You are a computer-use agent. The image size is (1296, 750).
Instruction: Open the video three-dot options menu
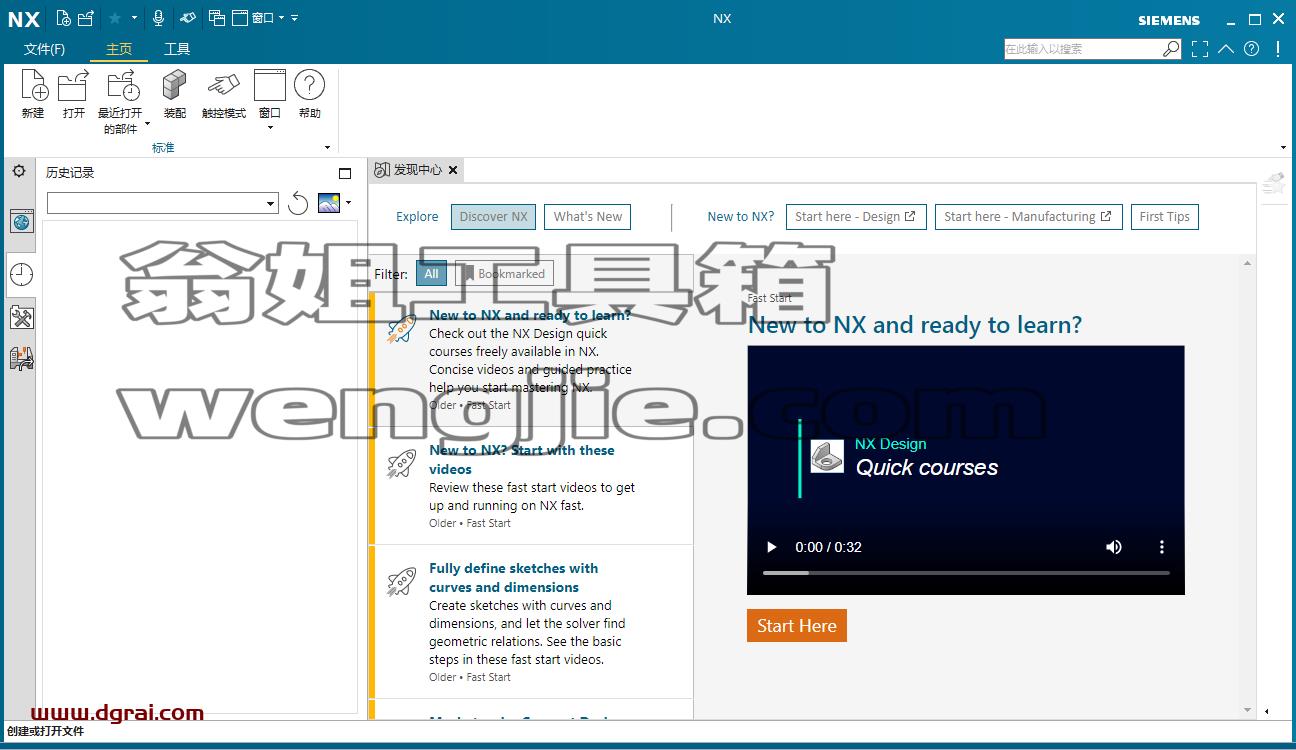(1162, 547)
